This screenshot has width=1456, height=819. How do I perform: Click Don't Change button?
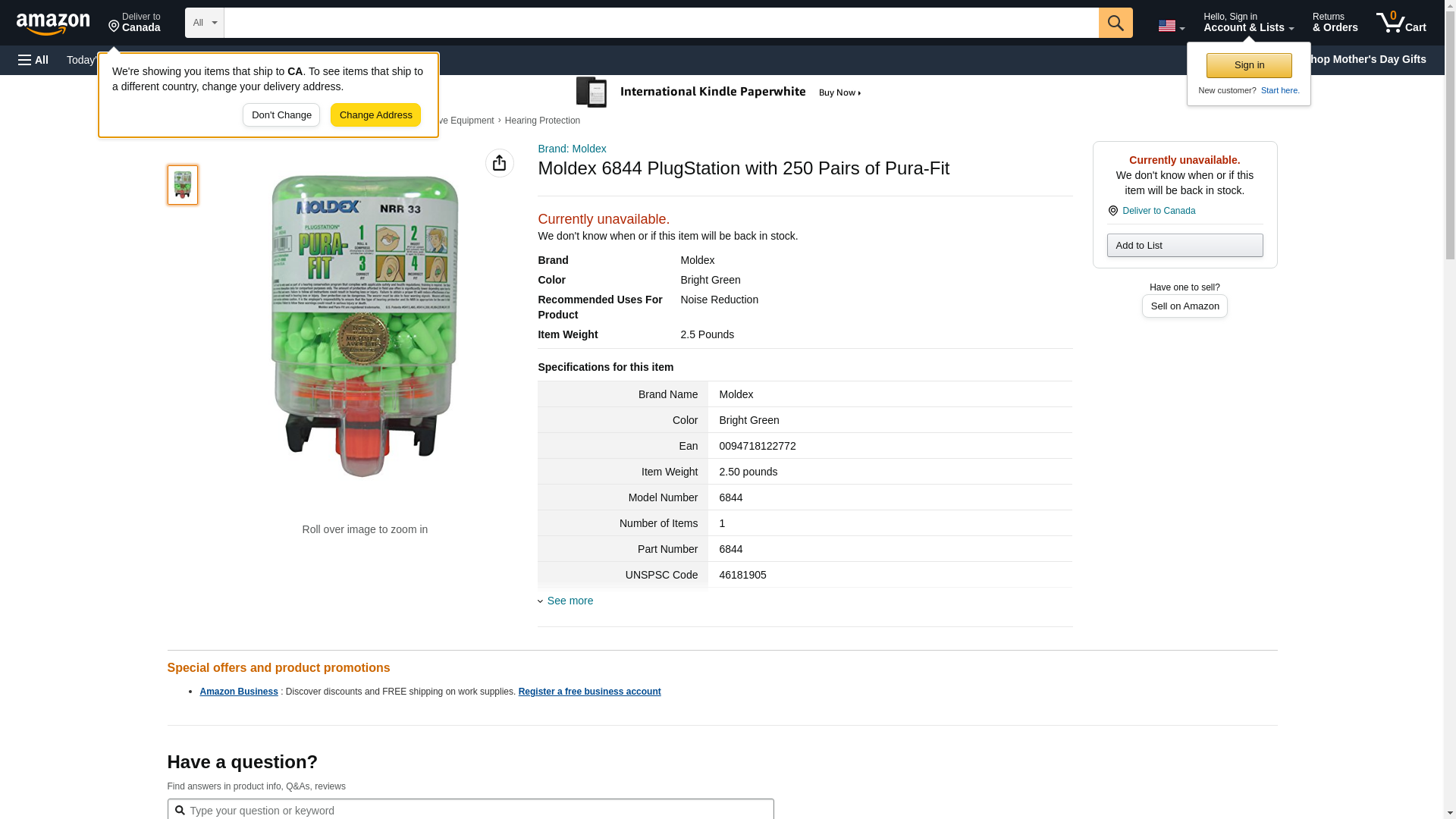click(x=281, y=115)
